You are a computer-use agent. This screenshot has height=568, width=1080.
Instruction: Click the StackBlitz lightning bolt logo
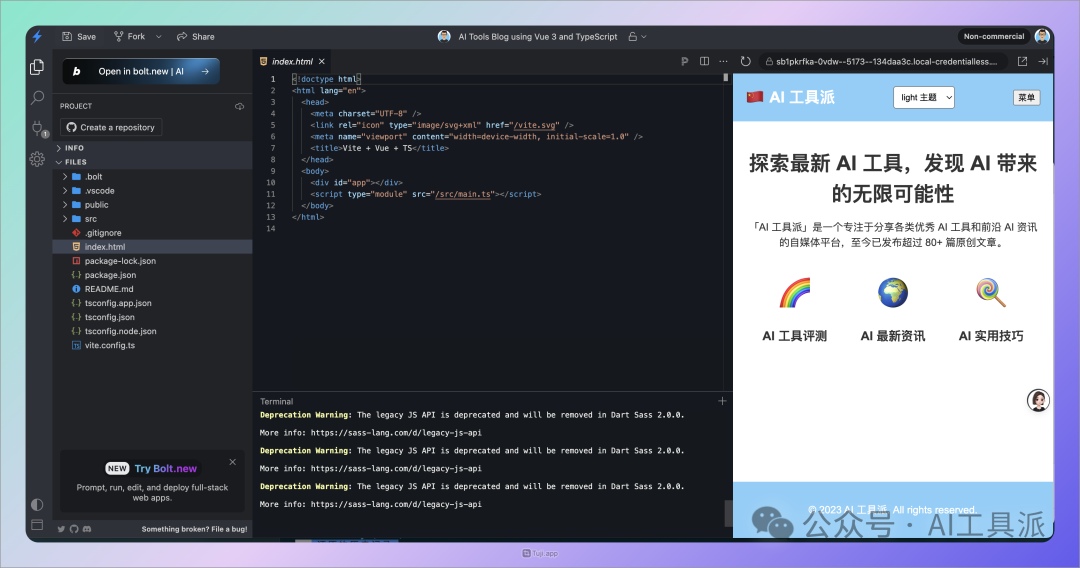(x=37, y=36)
